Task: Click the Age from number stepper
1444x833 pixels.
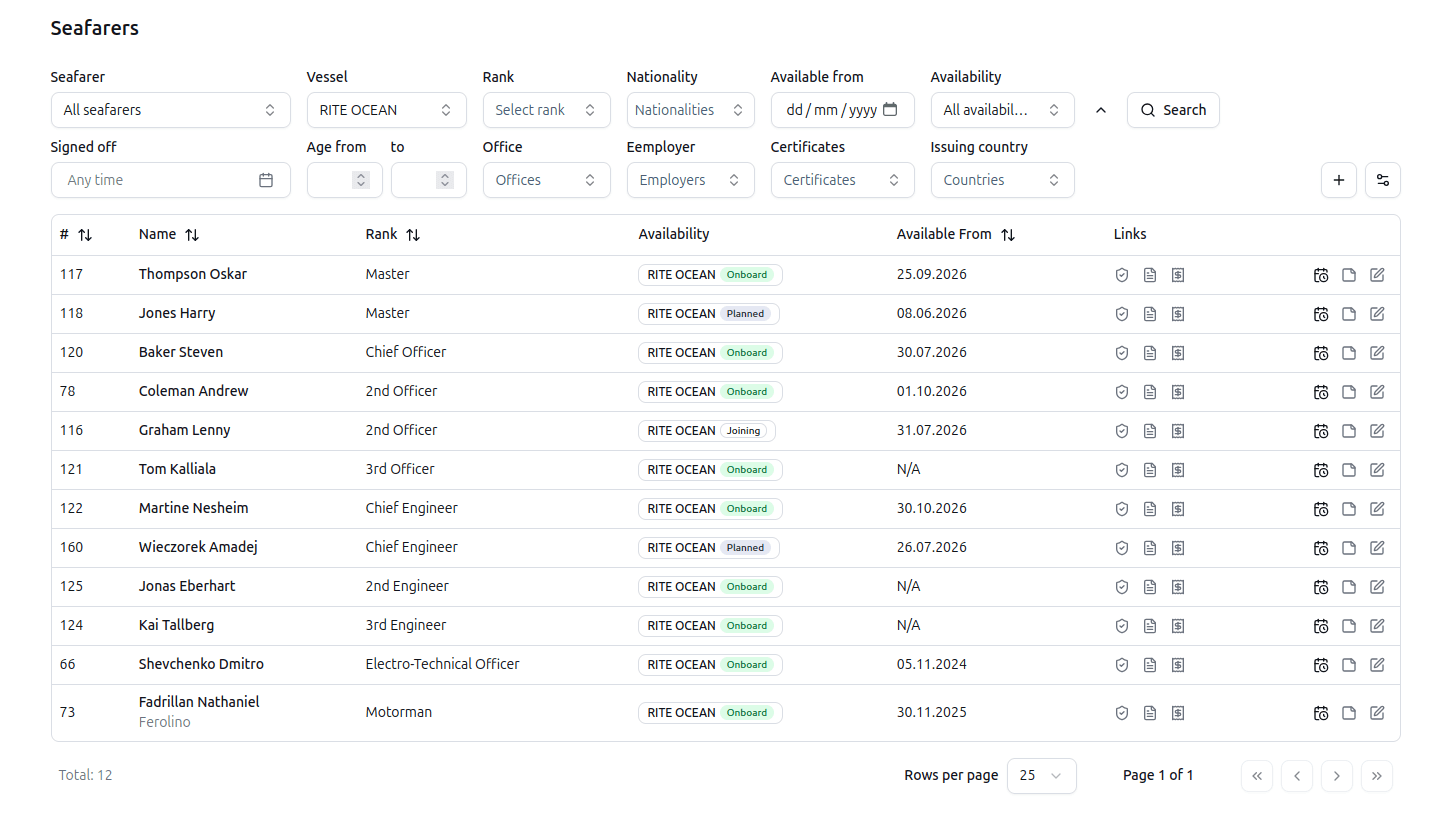Action: 362,180
